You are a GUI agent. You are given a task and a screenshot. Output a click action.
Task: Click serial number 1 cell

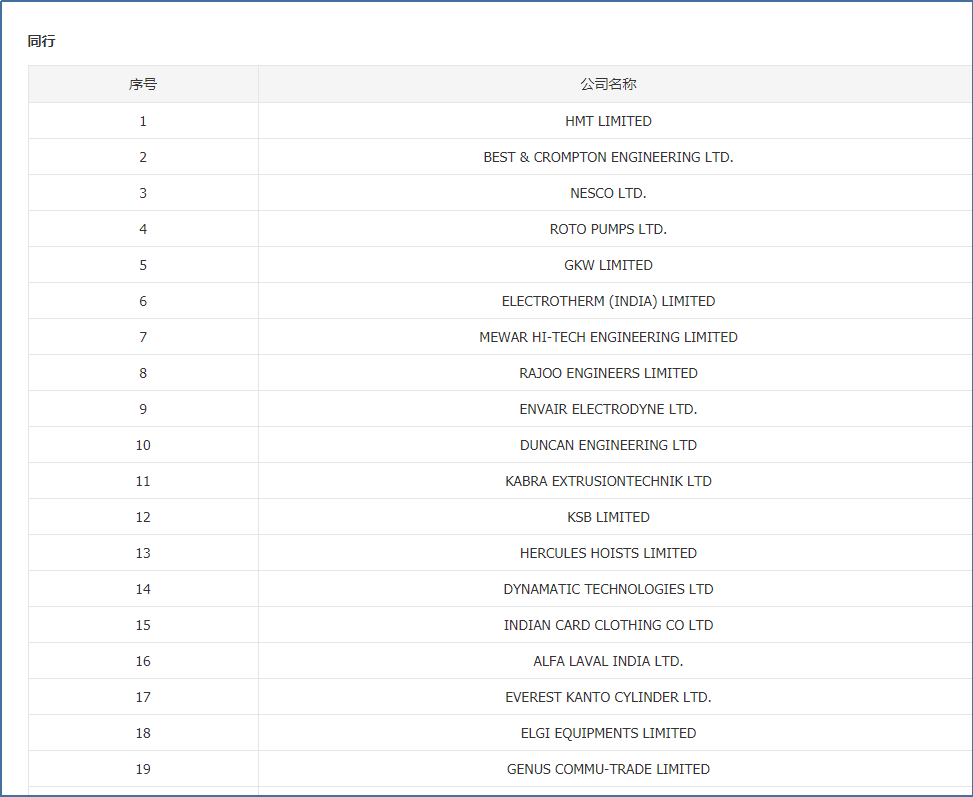(143, 121)
